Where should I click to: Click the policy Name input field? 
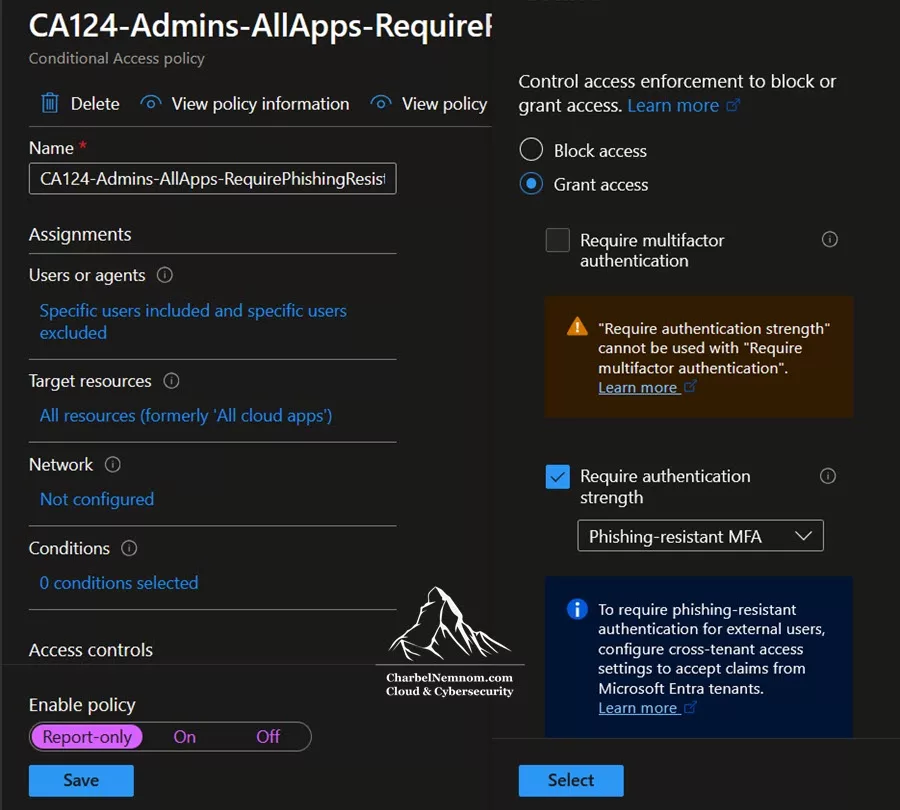212,179
